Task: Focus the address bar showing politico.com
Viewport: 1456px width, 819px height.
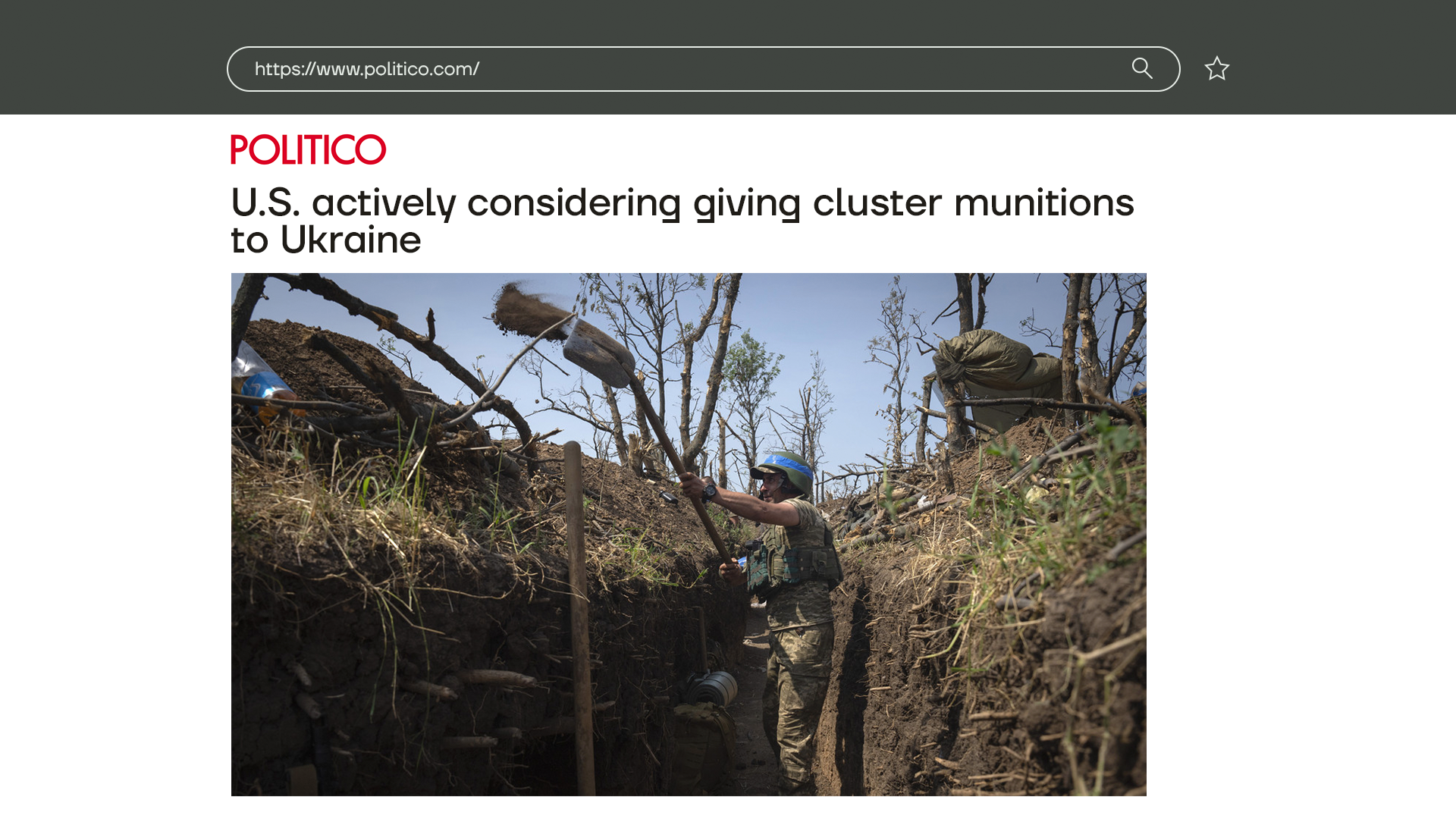Action: (703, 69)
